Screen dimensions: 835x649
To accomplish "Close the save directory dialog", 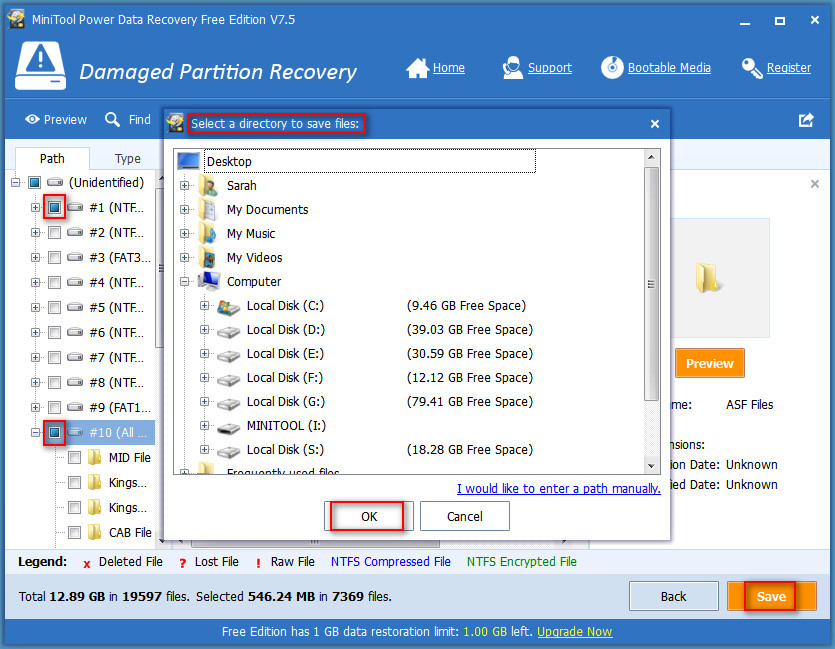I will tap(654, 124).
